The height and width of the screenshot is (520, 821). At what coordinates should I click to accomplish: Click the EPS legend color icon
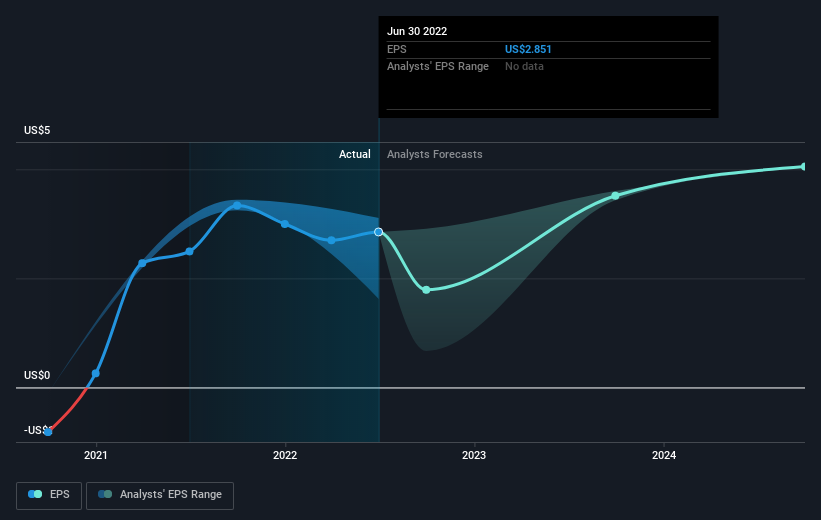tap(35, 494)
